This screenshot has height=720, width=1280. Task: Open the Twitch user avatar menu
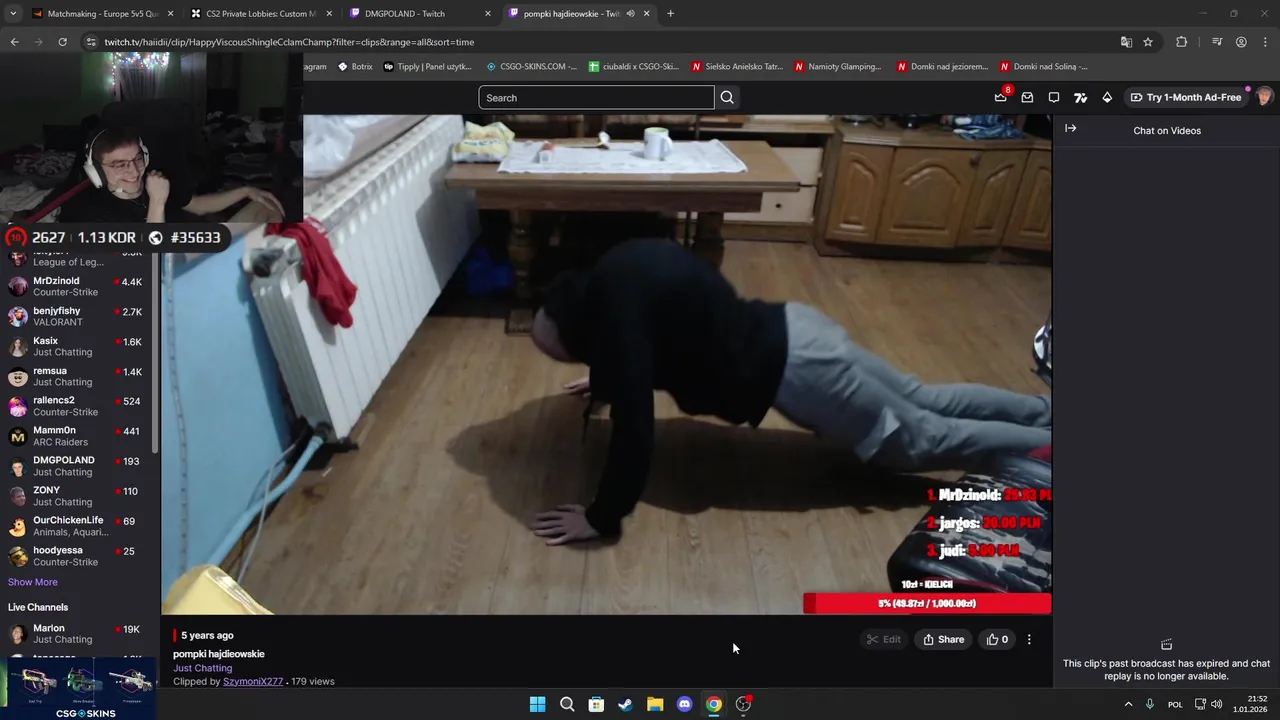[x=1264, y=97]
